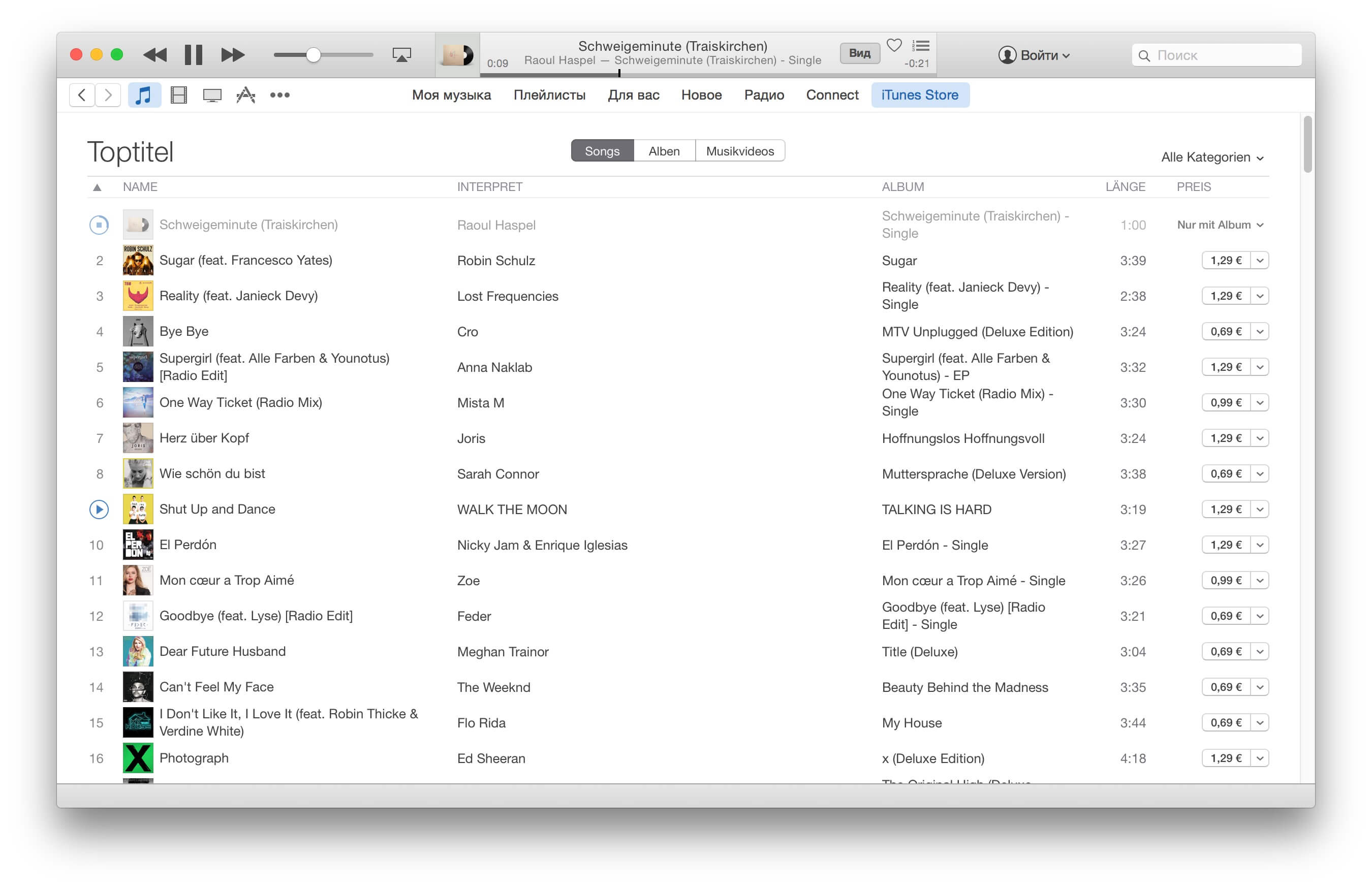Open Photograph green X album artwork
The width and height of the screenshot is (1372, 889).
(138, 758)
